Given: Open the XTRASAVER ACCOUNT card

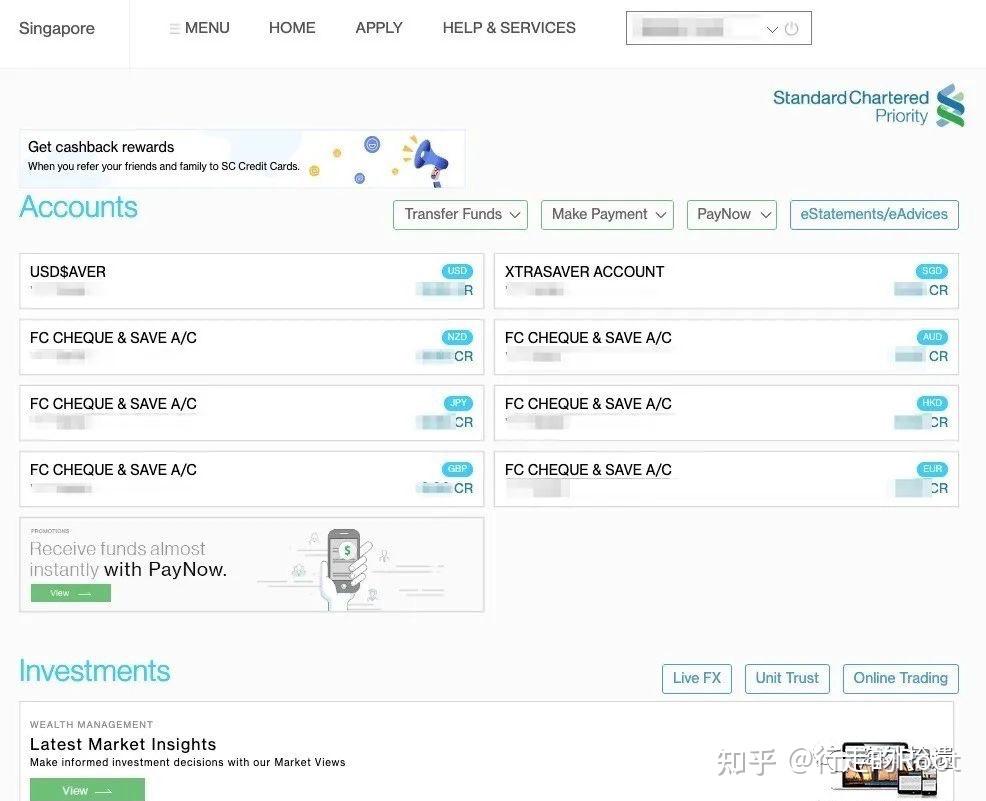Looking at the screenshot, I should tap(726, 281).
